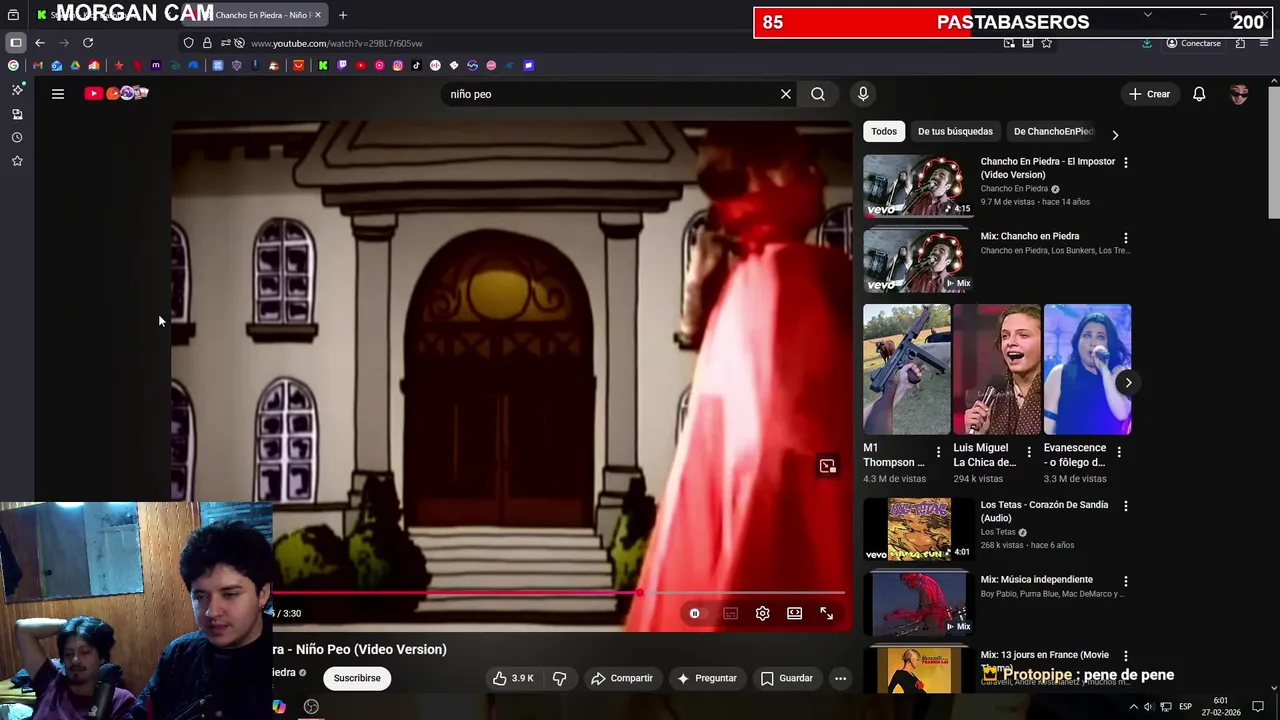Toggle the browser sidebar panel button
Viewport: 1280px width, 720px height.
pyautogui.click(x=16, y=43)
